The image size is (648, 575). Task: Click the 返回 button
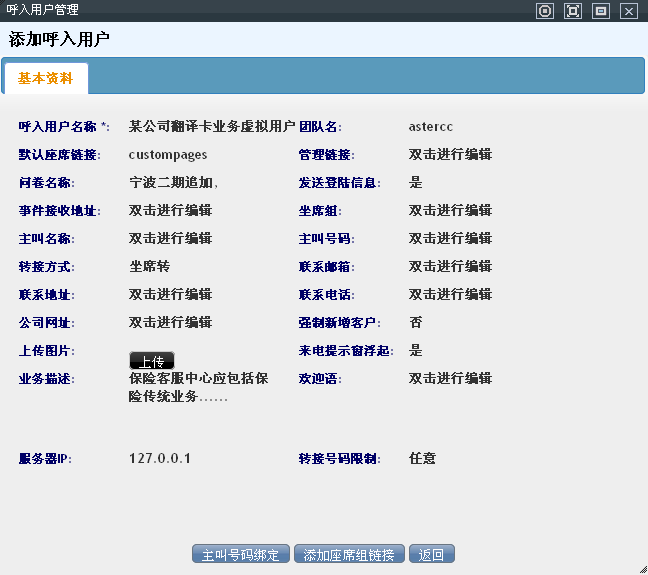431,554
